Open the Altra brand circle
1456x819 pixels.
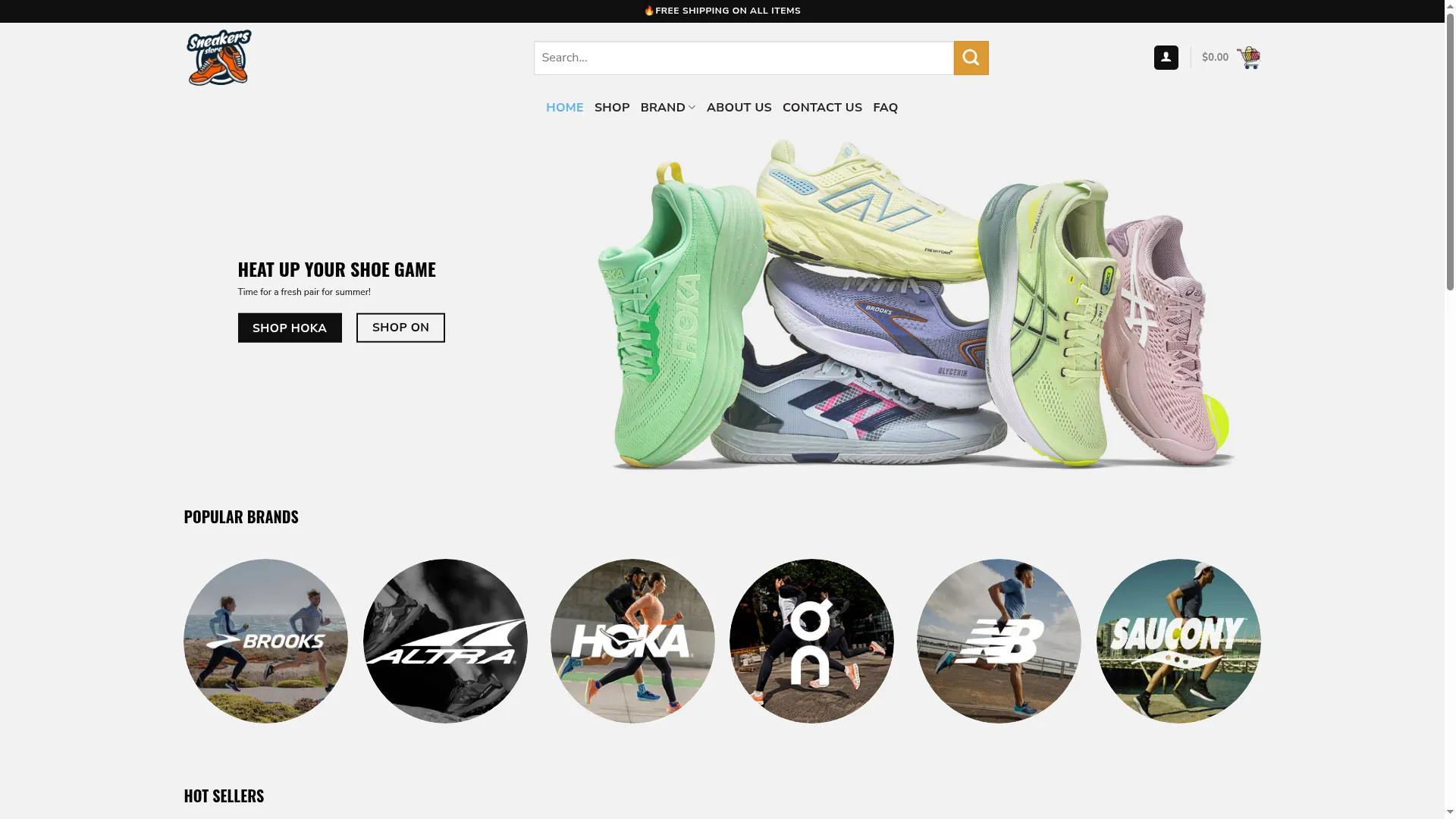pyautogui.click(x=445, y=641)
